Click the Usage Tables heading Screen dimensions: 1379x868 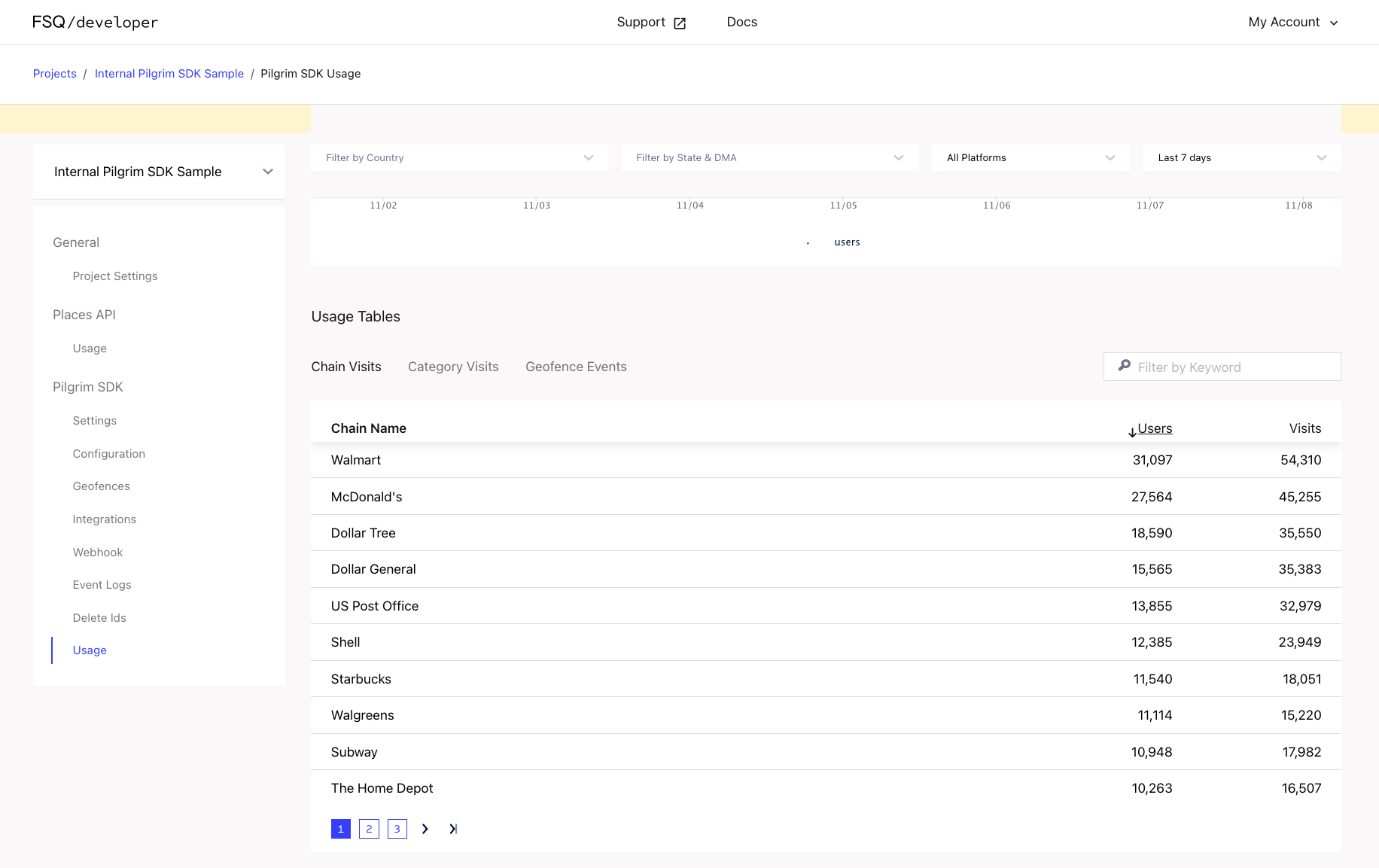coord(356,316)
